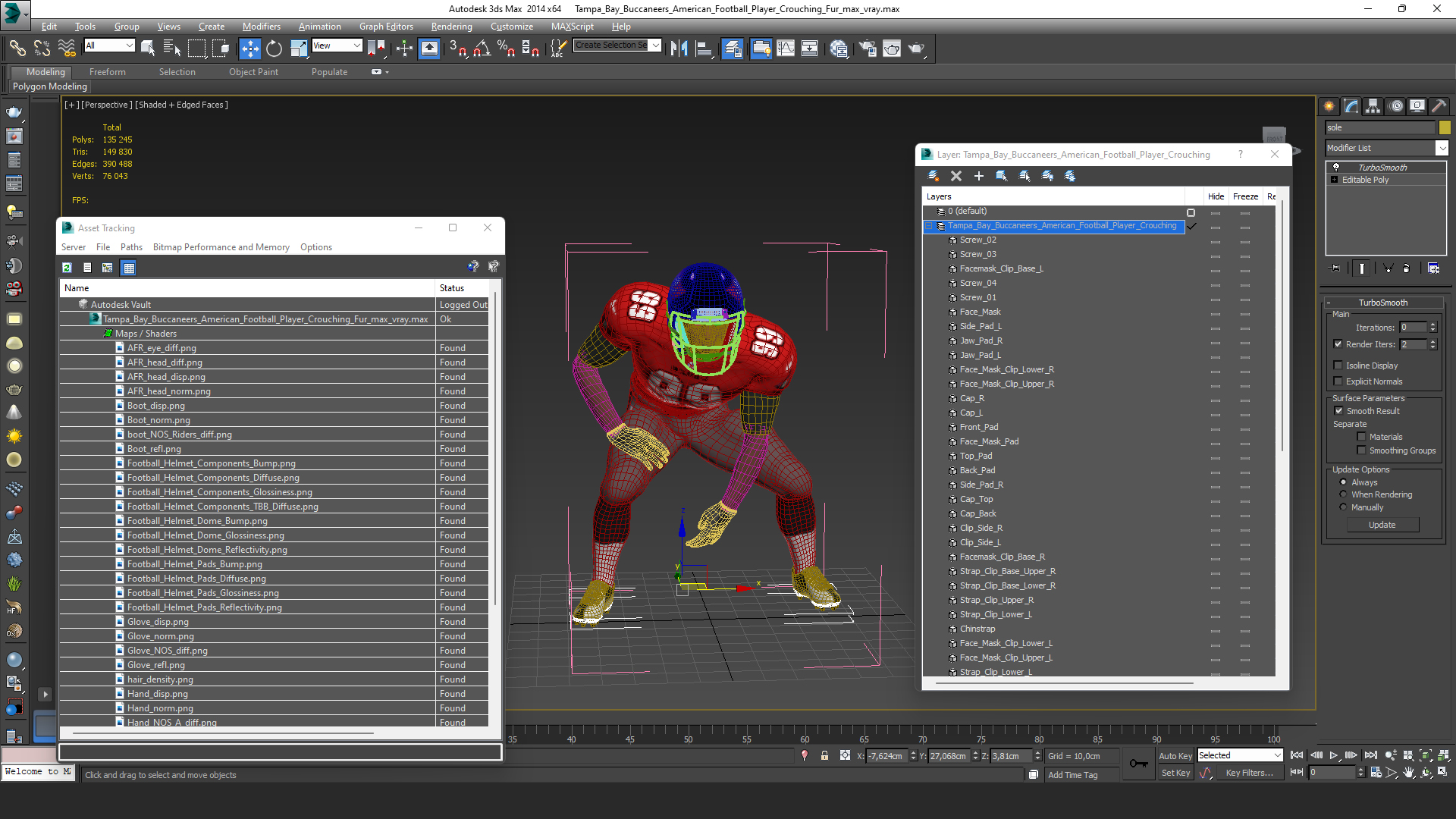The image size is (1456, 819).
Task: Expand Editable Poly in modifier stack
Action: pos(1335,180)
